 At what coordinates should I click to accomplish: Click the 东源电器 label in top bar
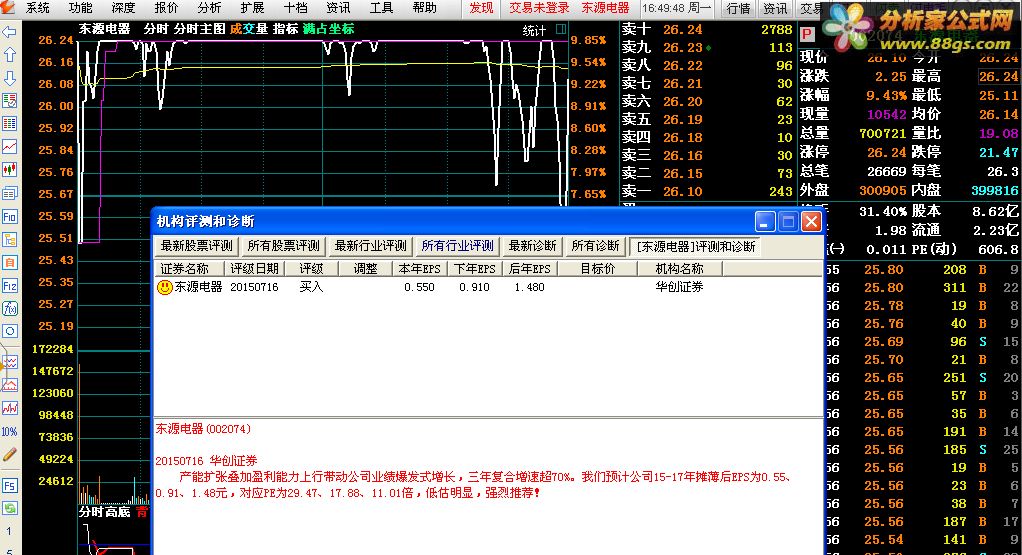click(x=606, y=8)
